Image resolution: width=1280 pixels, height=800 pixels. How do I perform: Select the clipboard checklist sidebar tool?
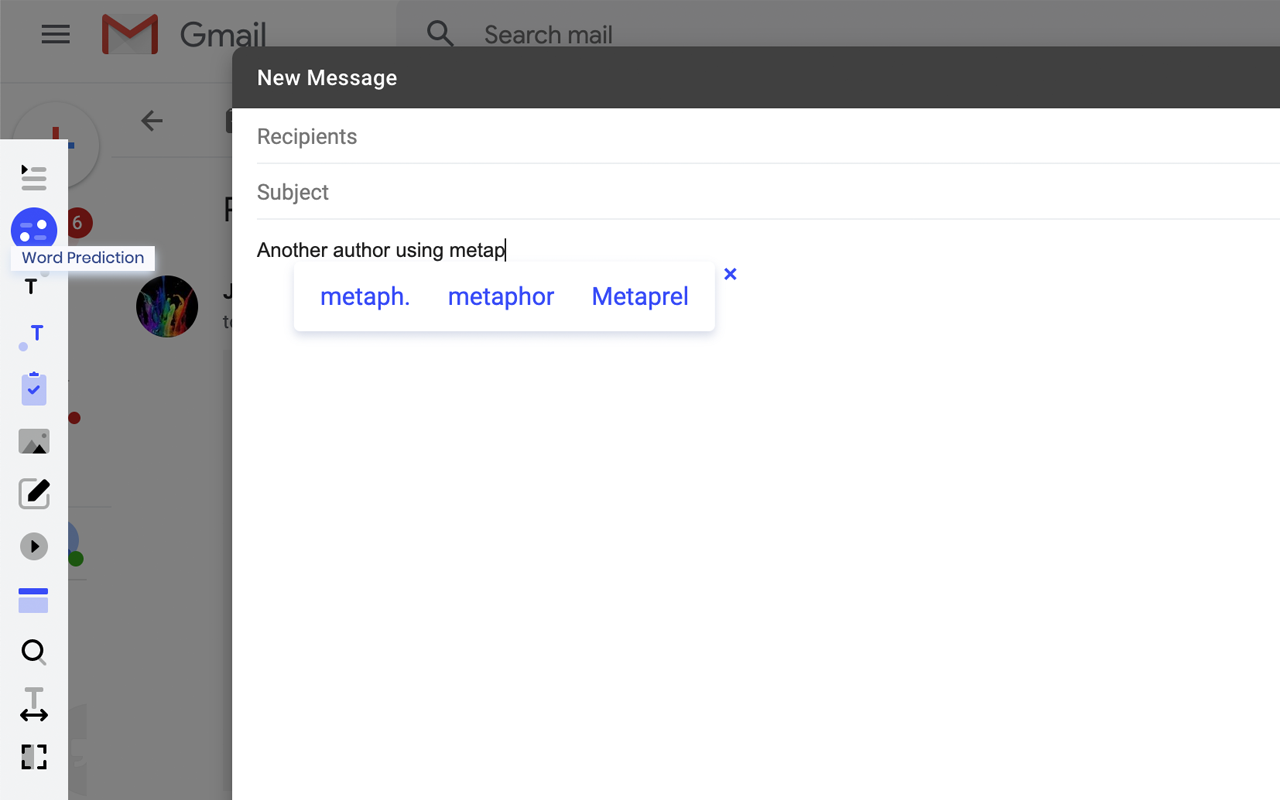coord(34,388)
